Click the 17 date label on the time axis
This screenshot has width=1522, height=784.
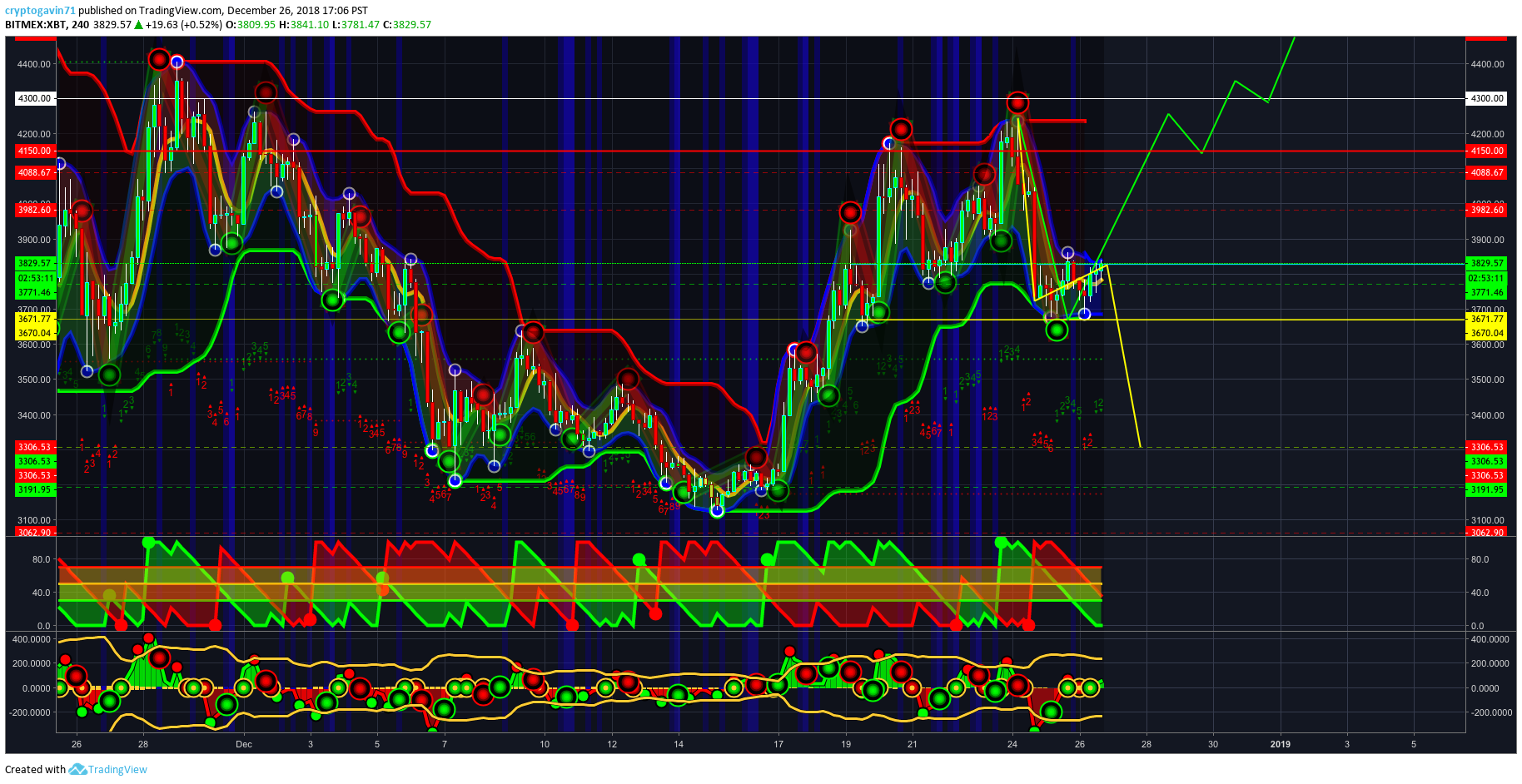(778, 744)
